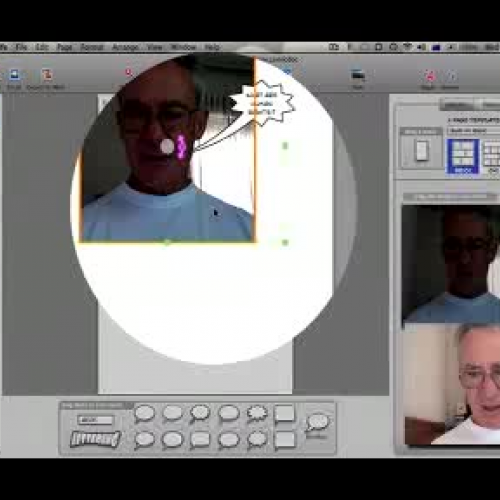Click the burst speech balloon on the comic panel
Screen dimensions: 500x500
[x=263, y=103]
